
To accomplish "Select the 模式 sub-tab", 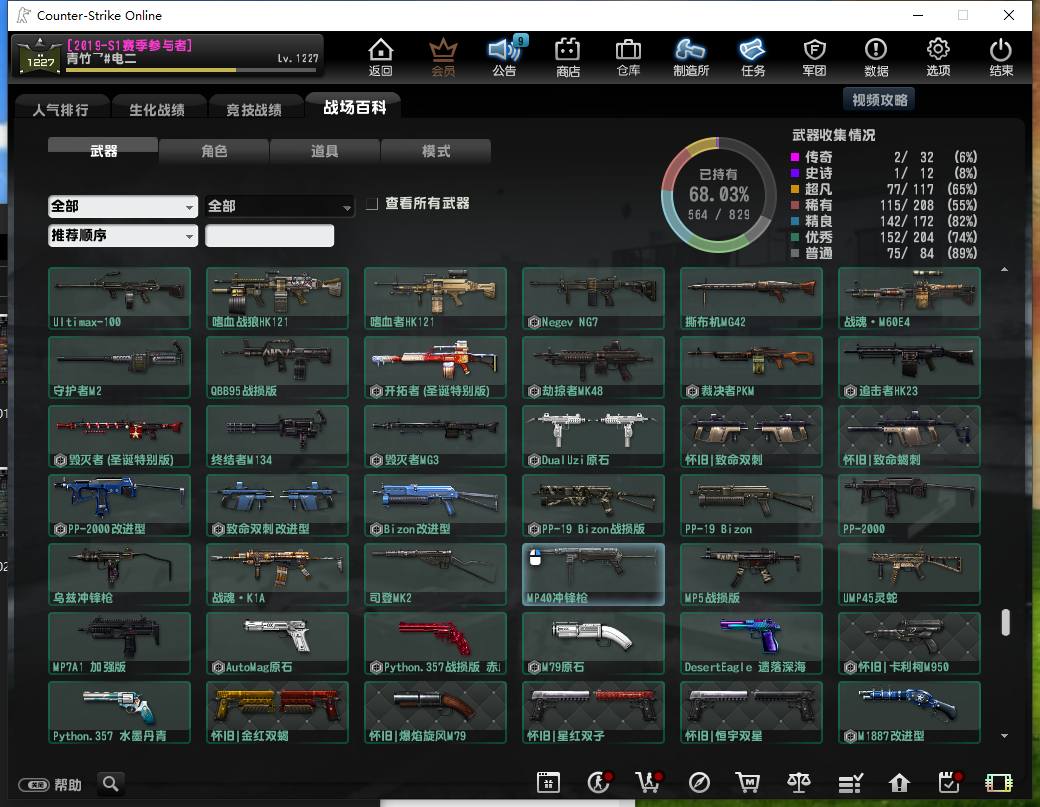I will point(436,151).
